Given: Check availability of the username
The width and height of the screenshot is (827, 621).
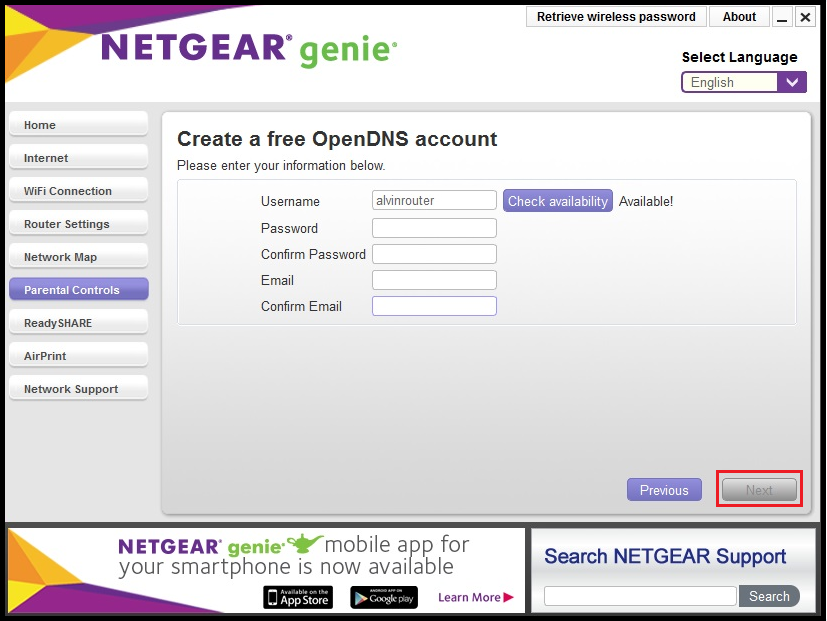Looking at the screenshot, I should pyautogui.click(x=557, y=201).
